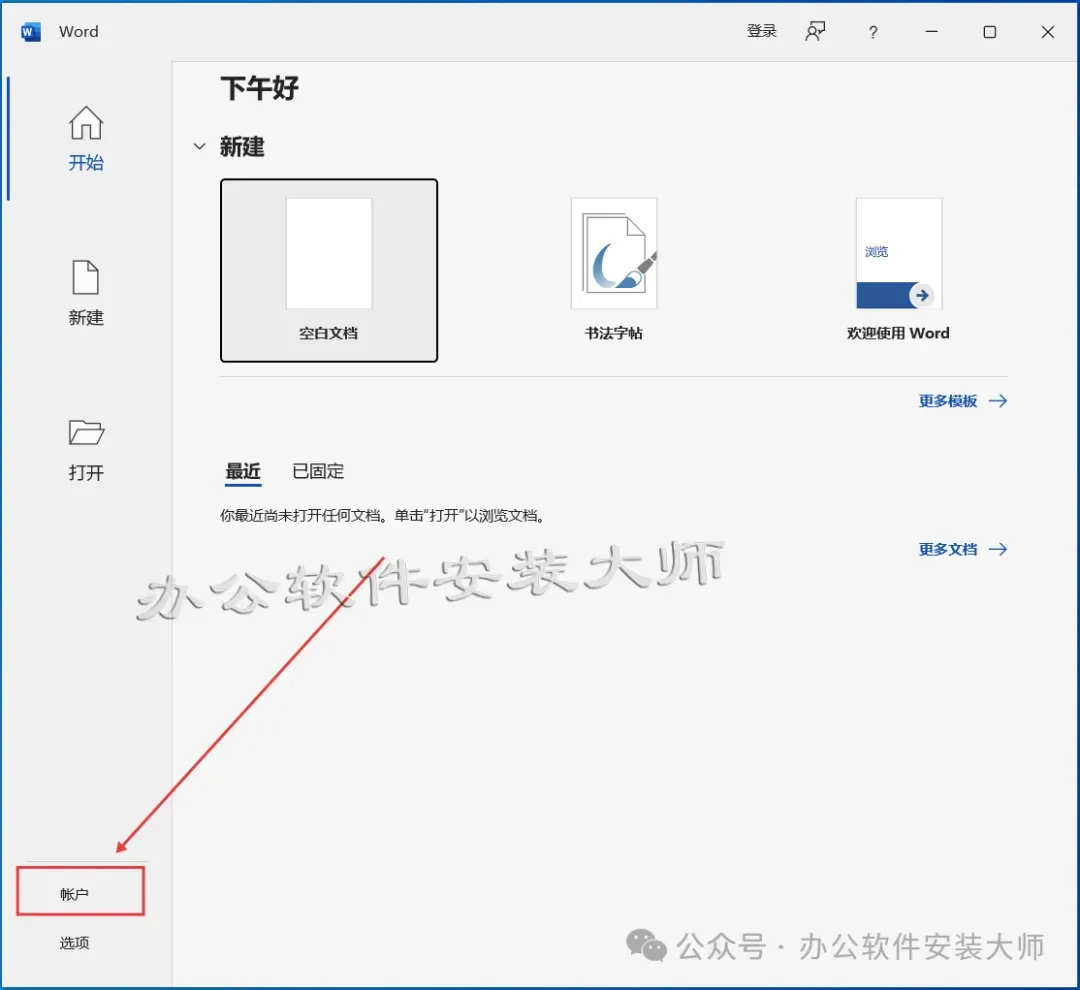Open 选项 options in sidebar

point(74,943)
